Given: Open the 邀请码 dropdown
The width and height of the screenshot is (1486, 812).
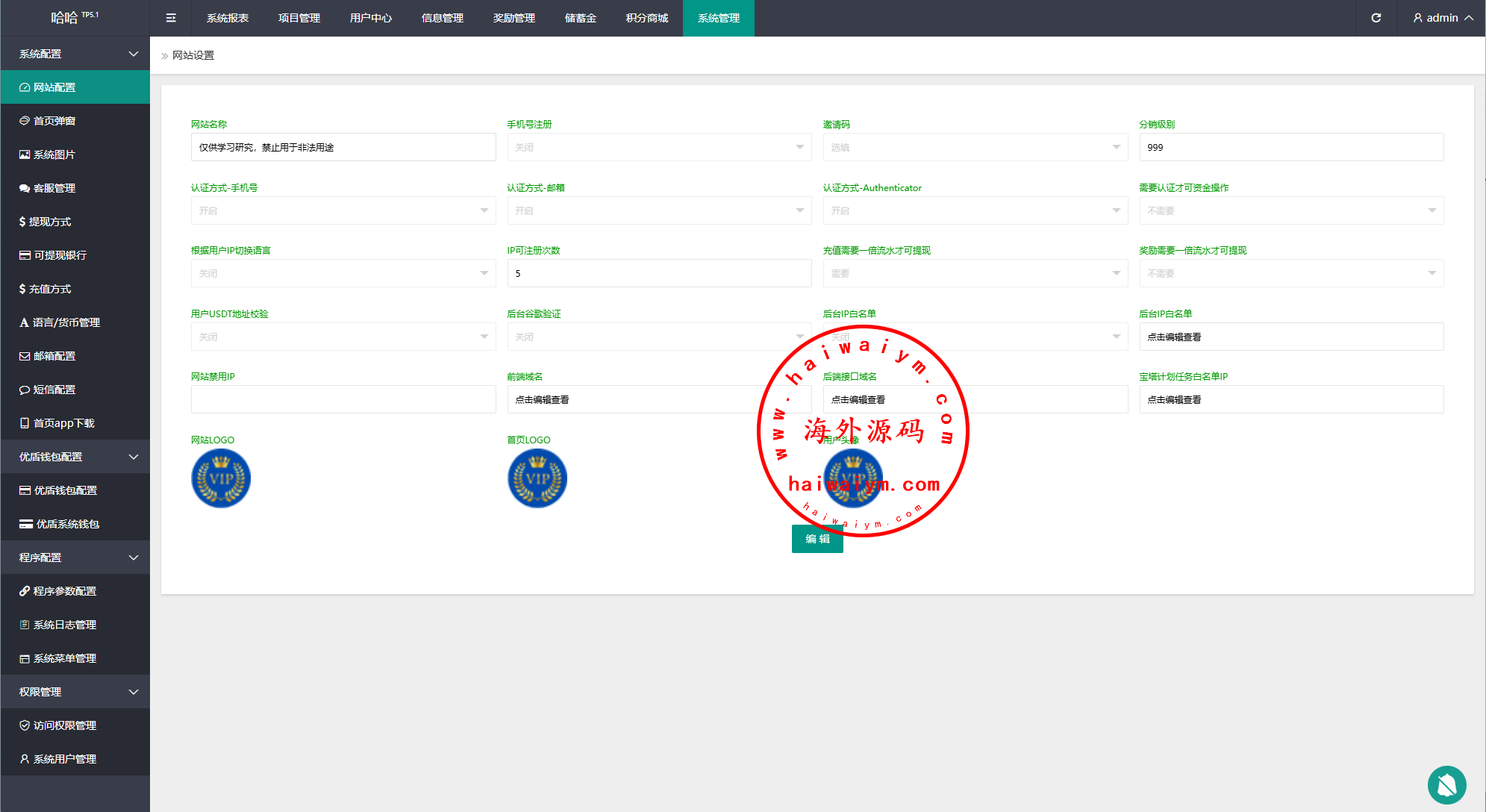Looking at the screenshot, I should click(975, 147).
